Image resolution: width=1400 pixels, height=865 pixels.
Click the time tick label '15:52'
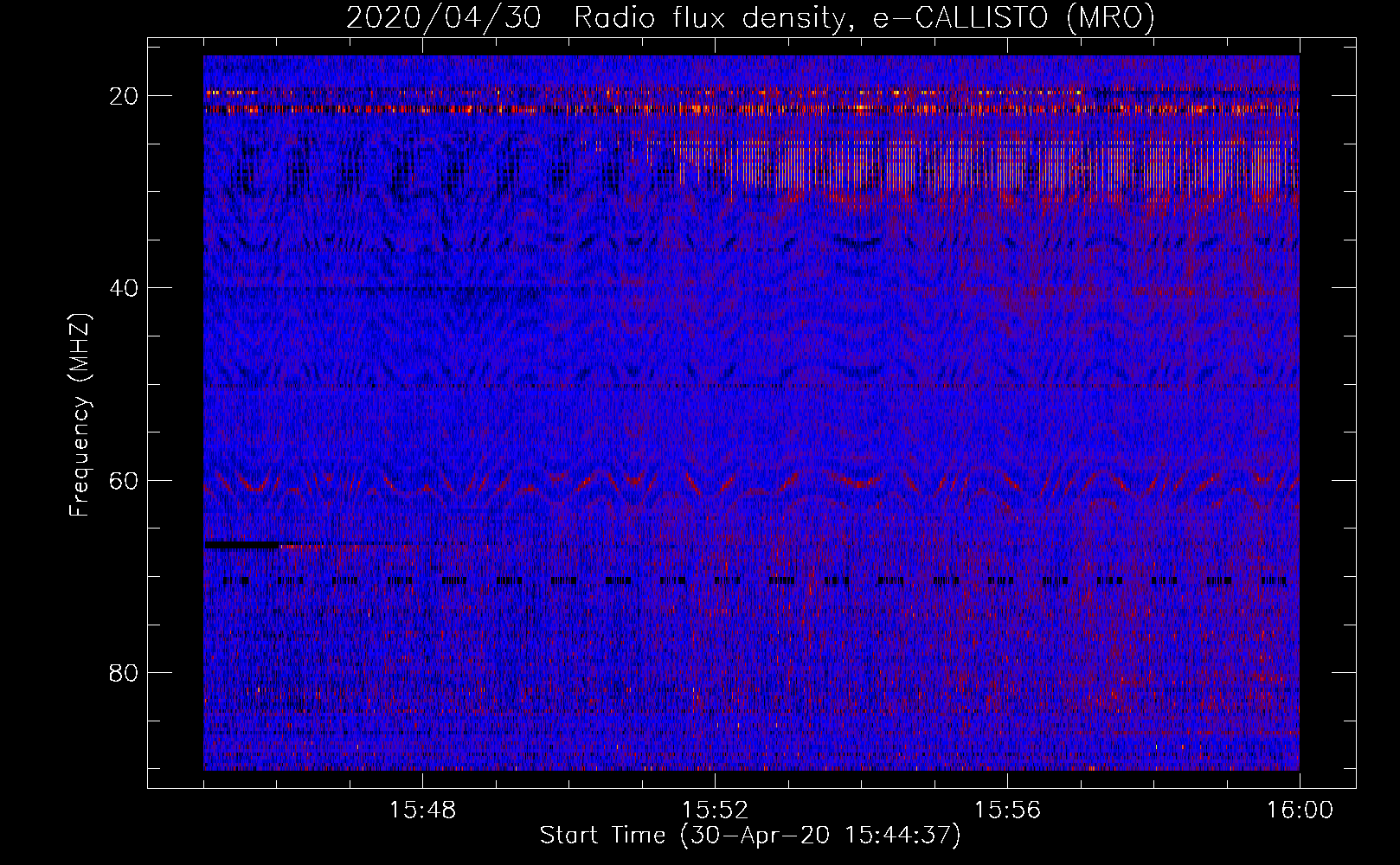pos(715,811)
